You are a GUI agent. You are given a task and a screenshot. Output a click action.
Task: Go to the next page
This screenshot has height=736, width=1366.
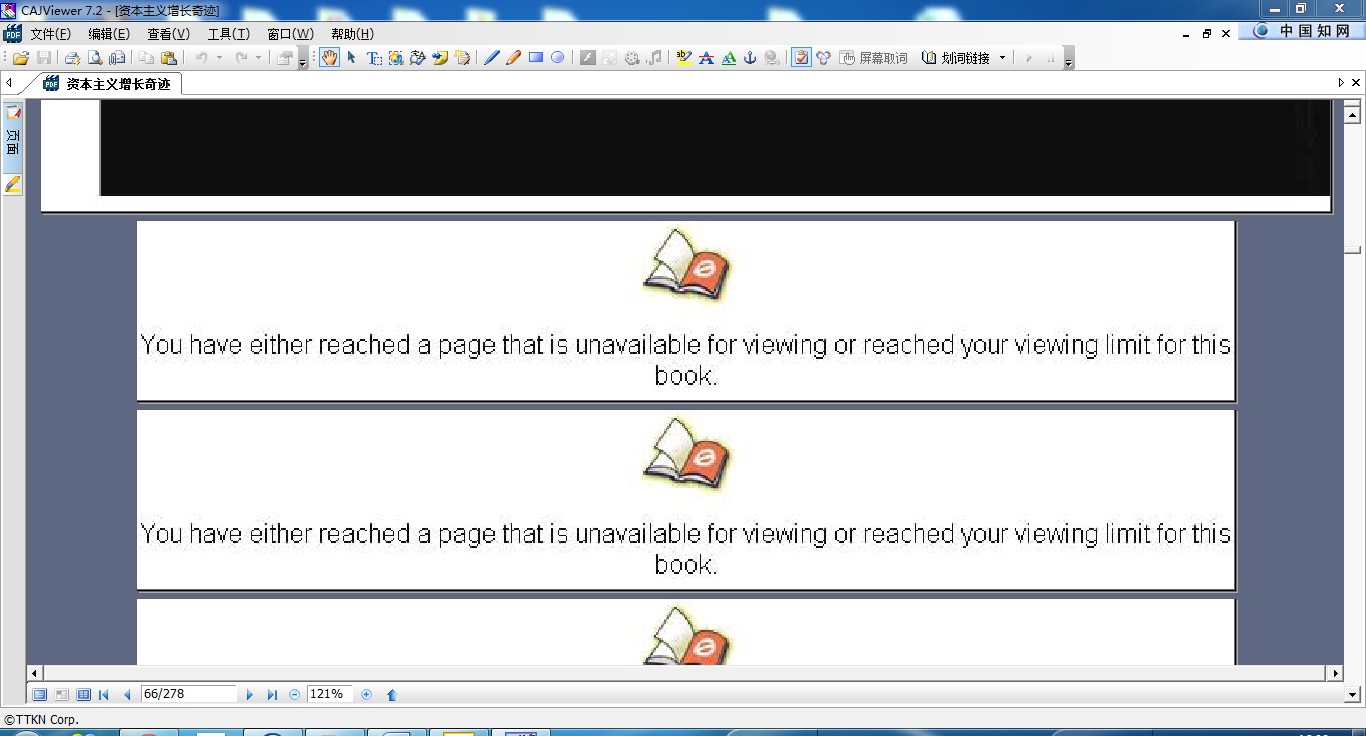coord(249,694)
